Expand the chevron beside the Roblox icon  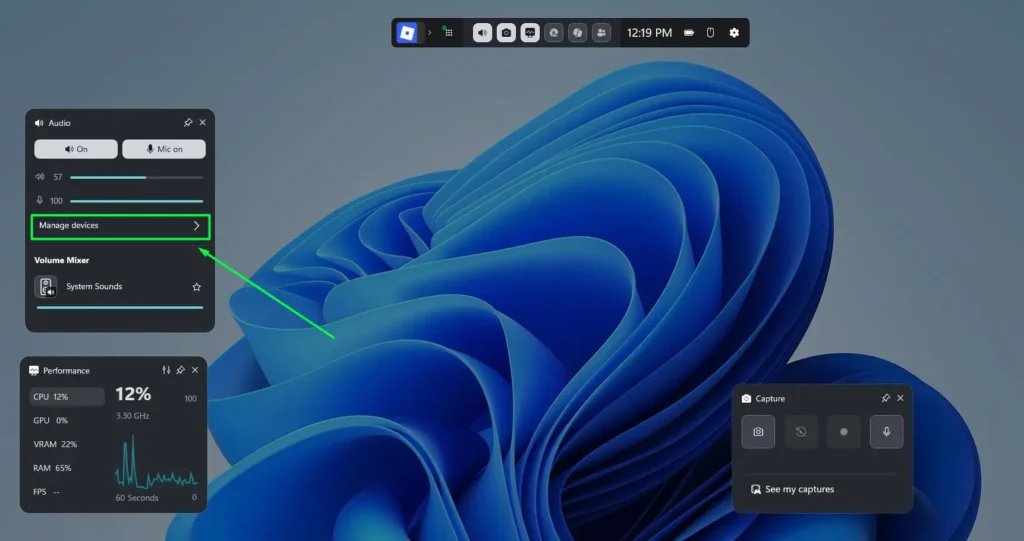pyautogui.click(x=430, y=33)
